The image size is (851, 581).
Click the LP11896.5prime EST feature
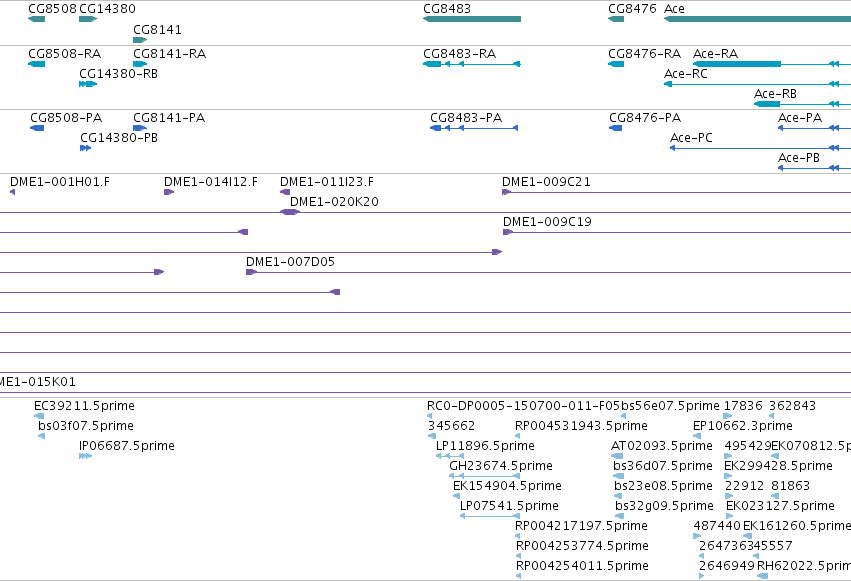coord(450,456)
